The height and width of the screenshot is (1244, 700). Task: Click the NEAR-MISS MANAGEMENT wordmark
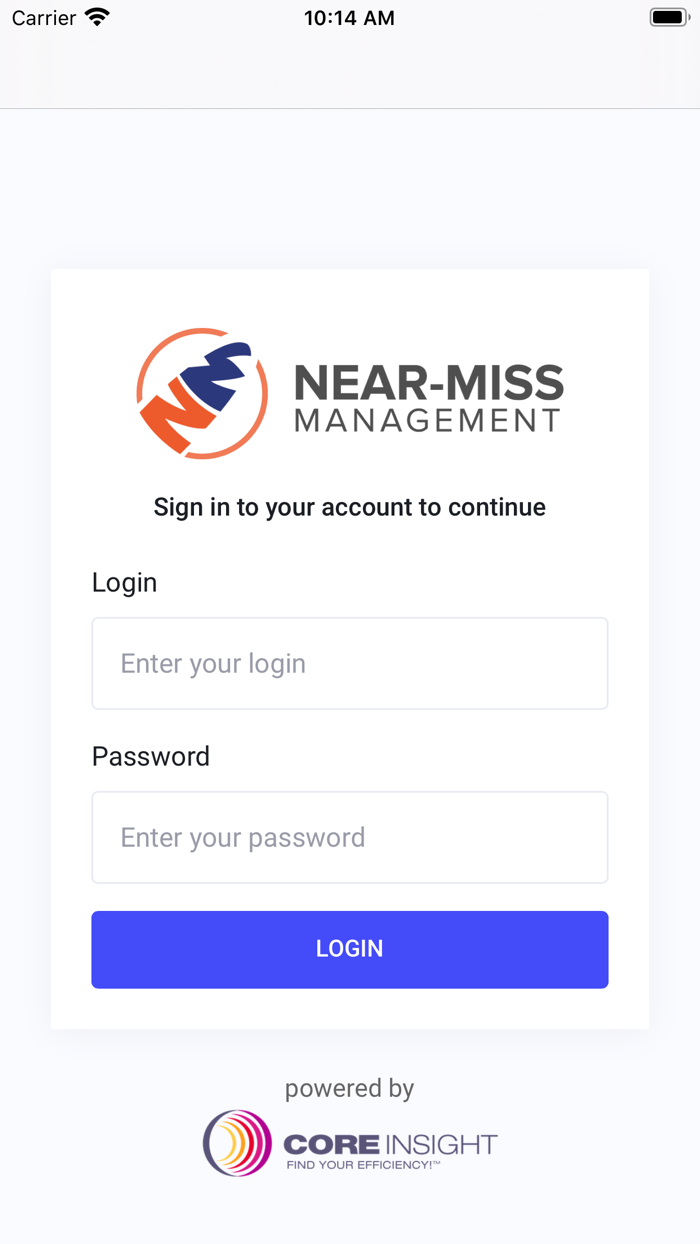pyautogui.click(x=429, y=397)
